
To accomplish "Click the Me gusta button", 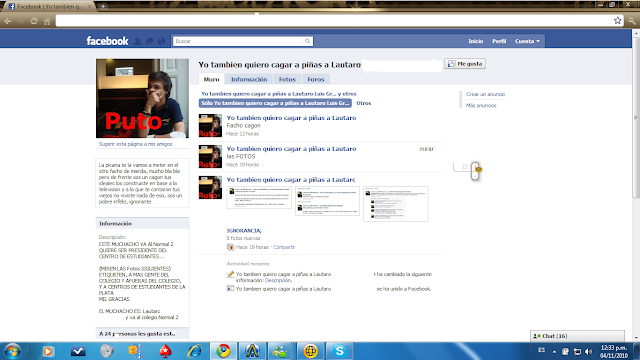I will coord(465,64).
